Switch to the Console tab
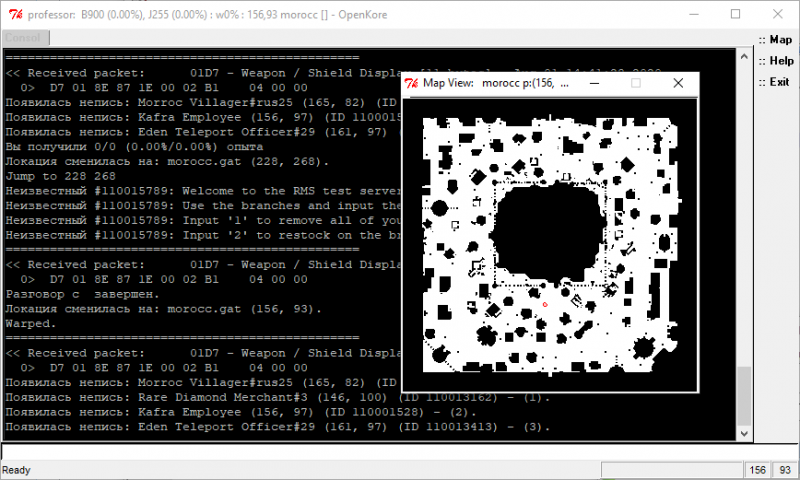Screen dimensions: 800x480 pos(26,38)
